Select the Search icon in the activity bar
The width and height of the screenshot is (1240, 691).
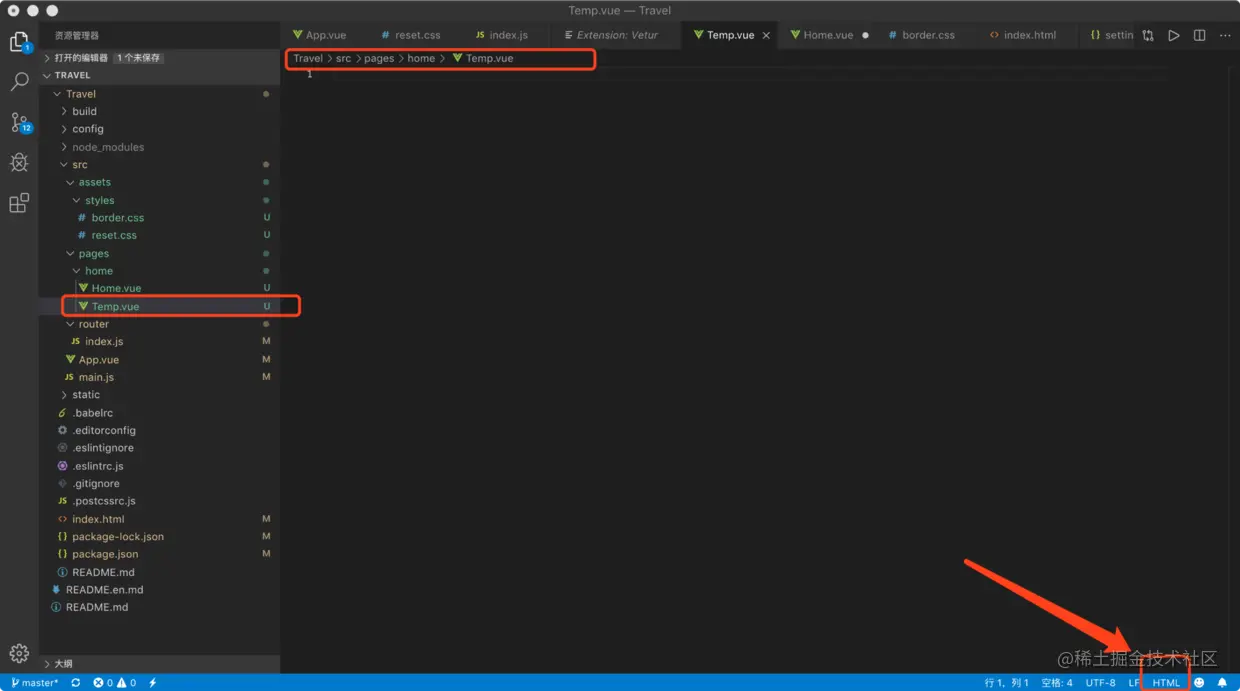[x=20, y=82]
